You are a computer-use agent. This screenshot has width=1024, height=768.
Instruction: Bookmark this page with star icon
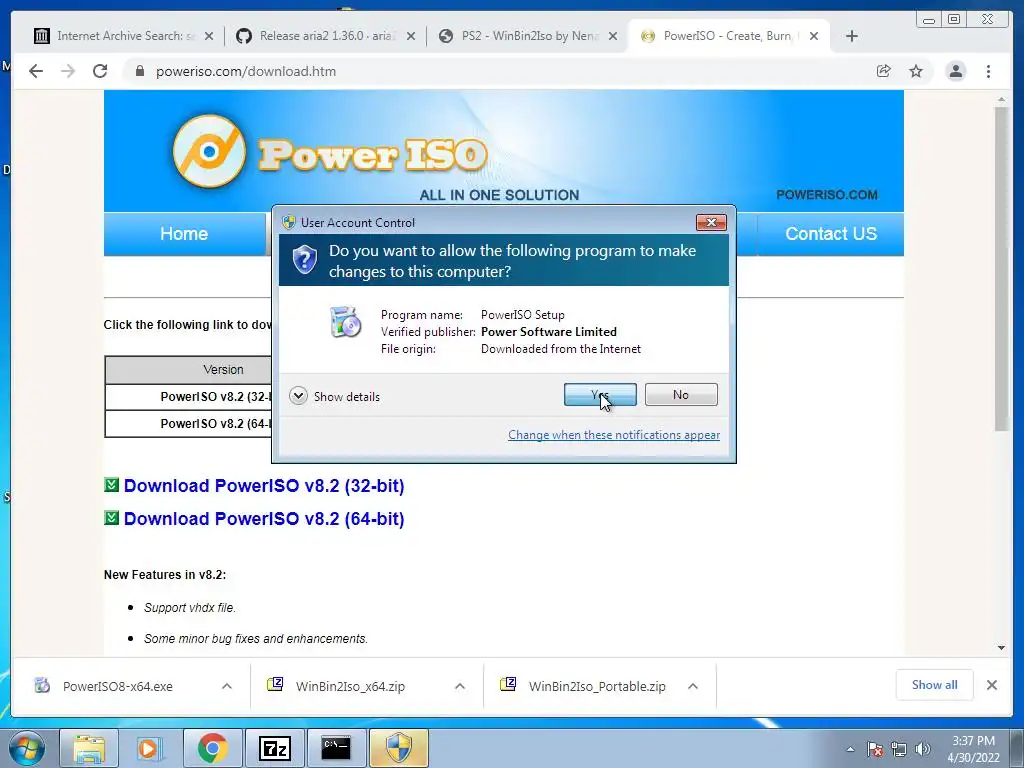coord(916,71)
